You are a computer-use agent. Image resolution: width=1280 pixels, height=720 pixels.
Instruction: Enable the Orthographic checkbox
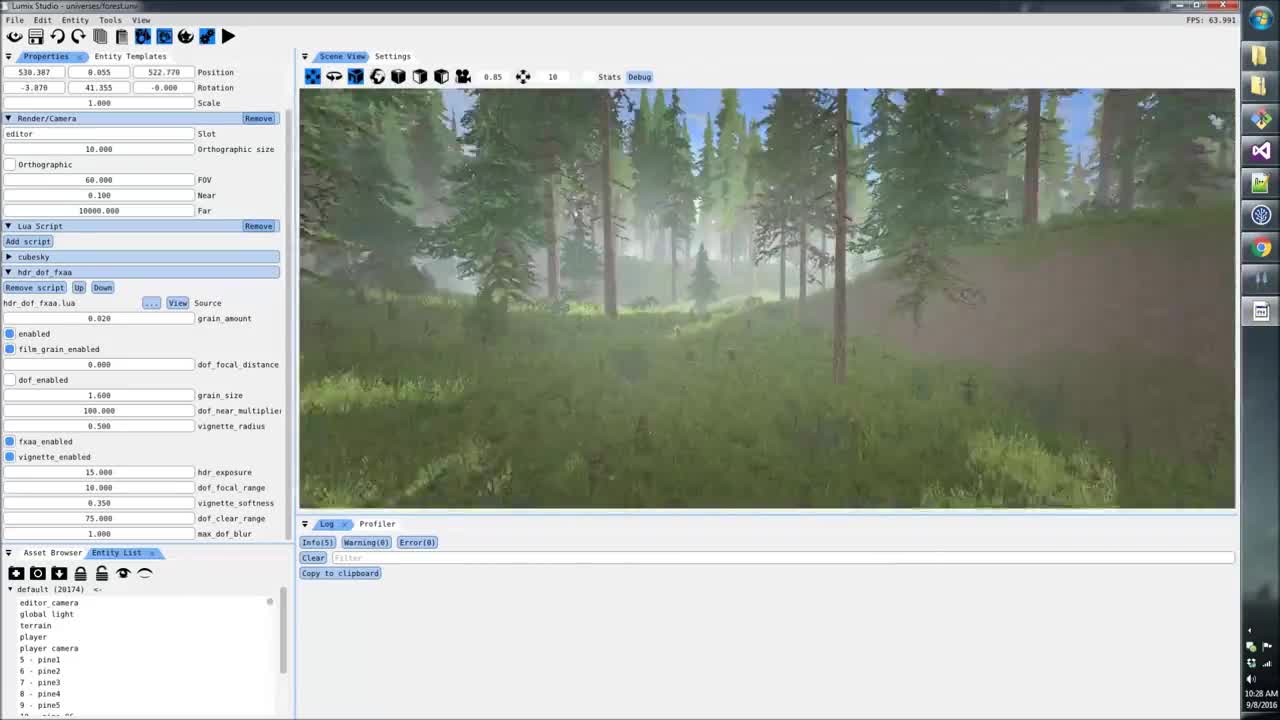[10, 165]
